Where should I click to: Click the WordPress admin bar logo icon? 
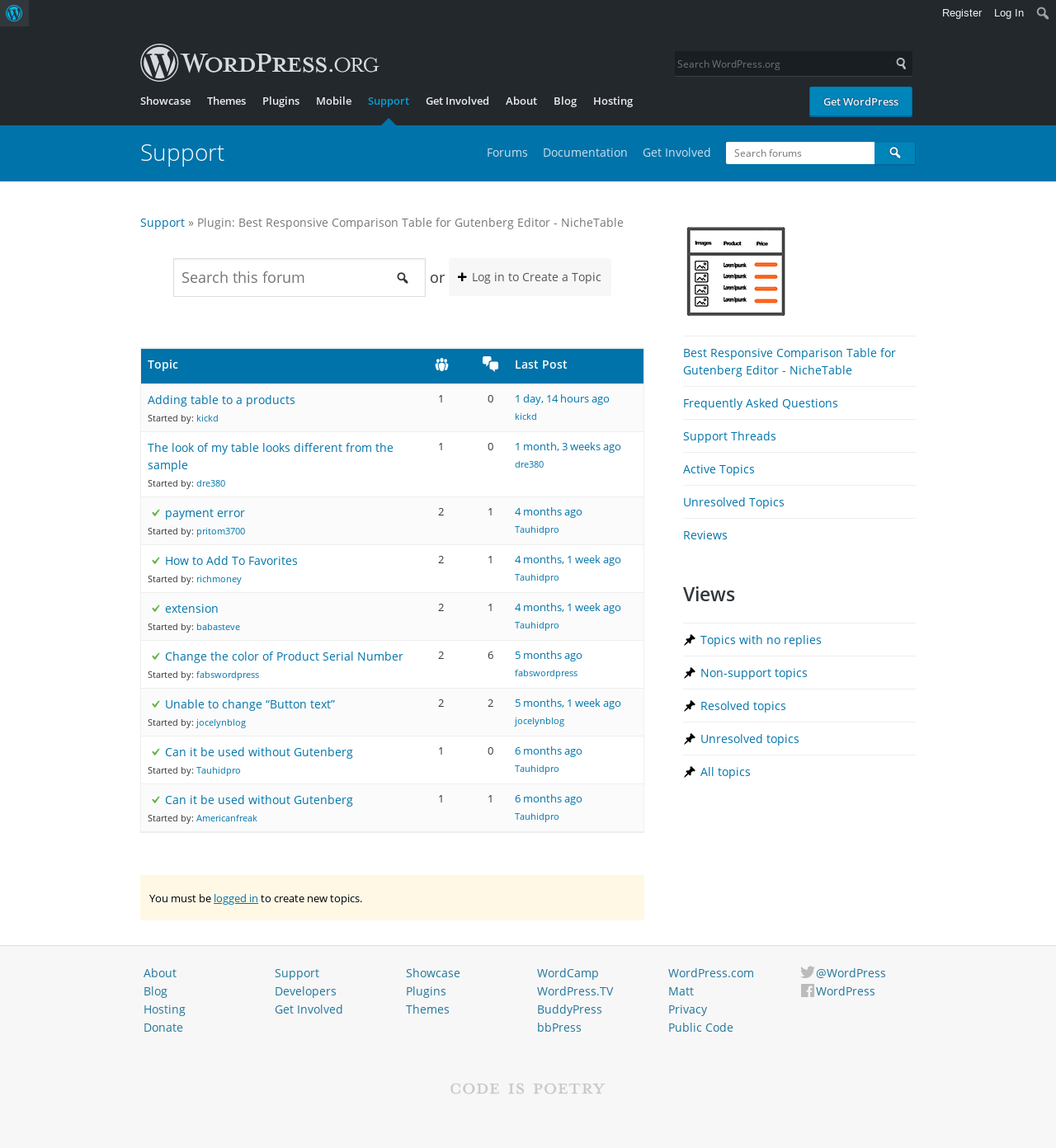tap(14, 13)
